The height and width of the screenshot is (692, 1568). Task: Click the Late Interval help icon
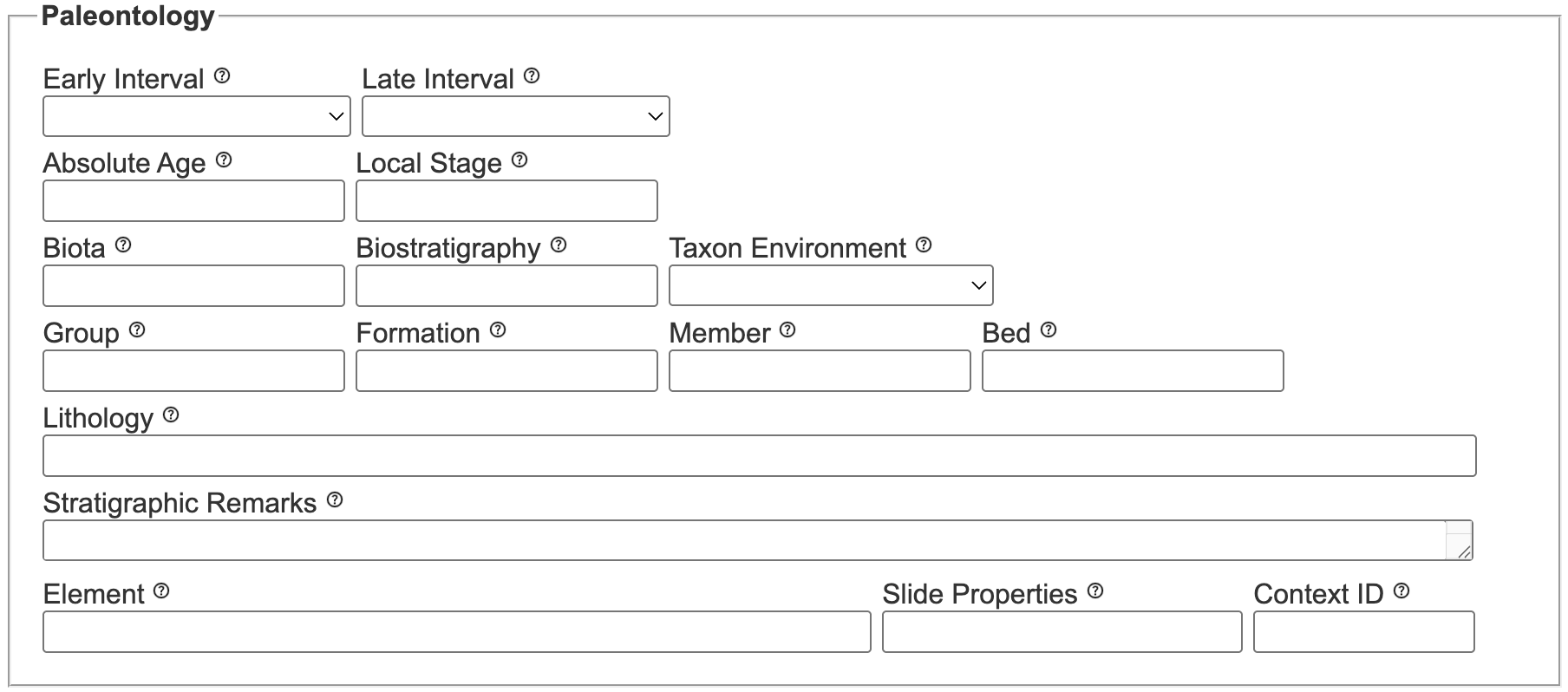[x=532, y=77]
